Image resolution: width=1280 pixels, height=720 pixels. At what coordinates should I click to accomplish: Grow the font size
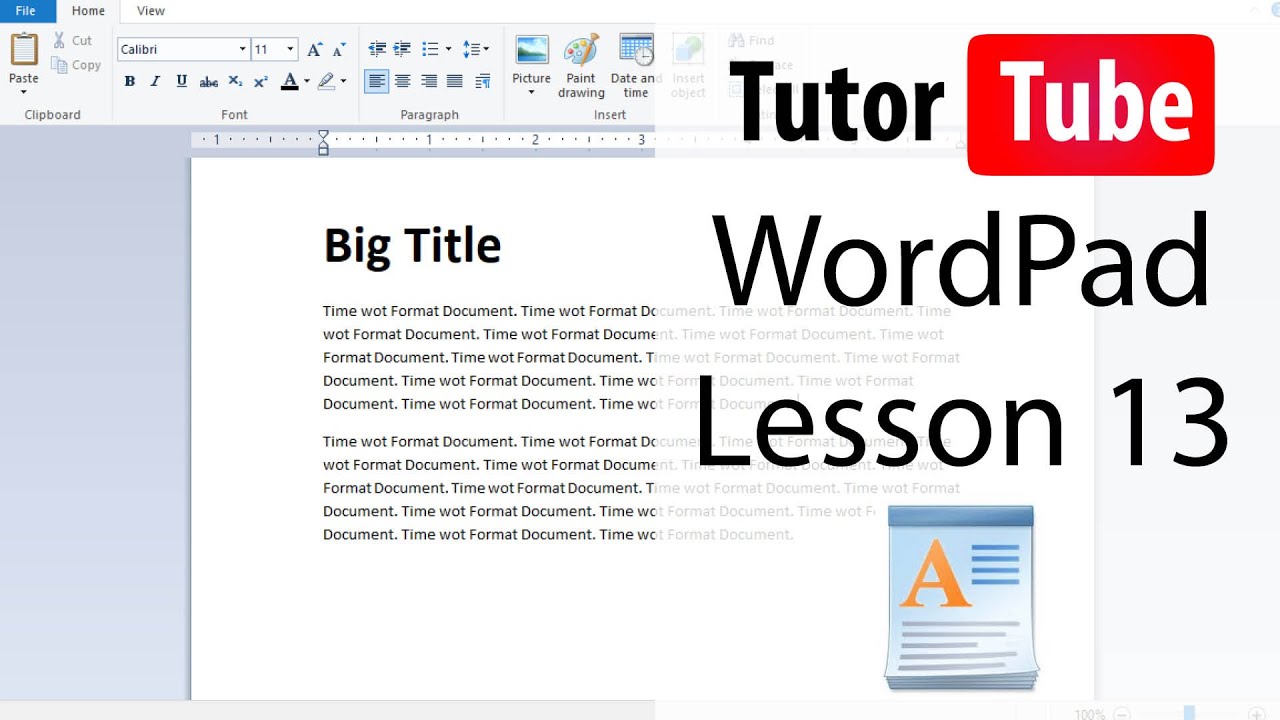click(x=314, y=49)
